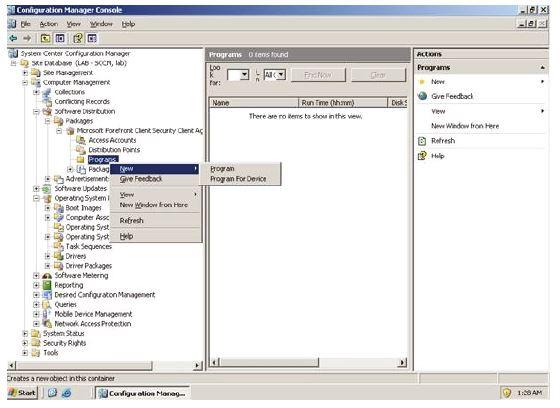
Task: Click the Up one level toolbar icon
Action: pyautogui.click(x=45, y=38)
